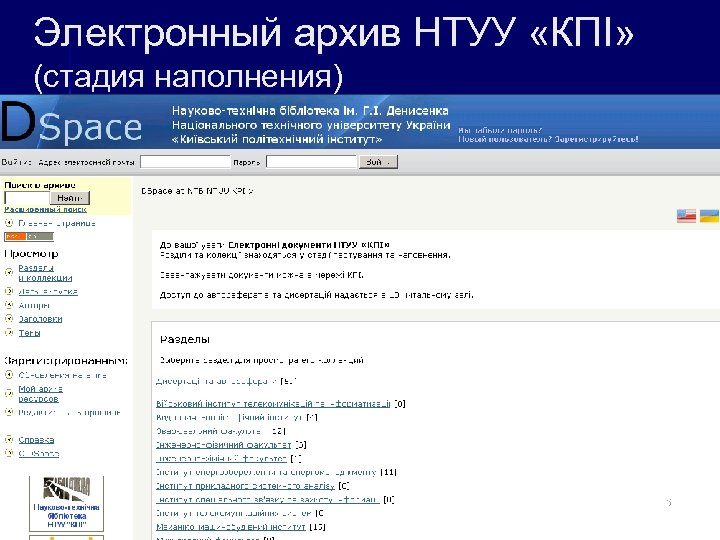
Task: Focus the email address login field
Action: 185,162
